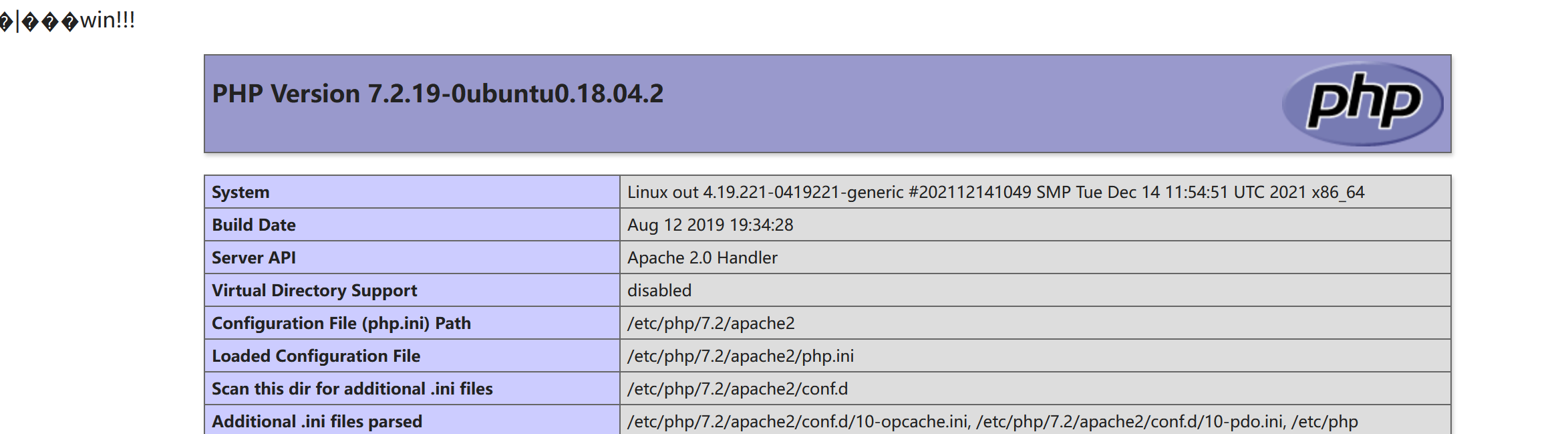Screen dimensions: 1568x434
Task: Select the Build Date label cell
Action: (412, 225)
